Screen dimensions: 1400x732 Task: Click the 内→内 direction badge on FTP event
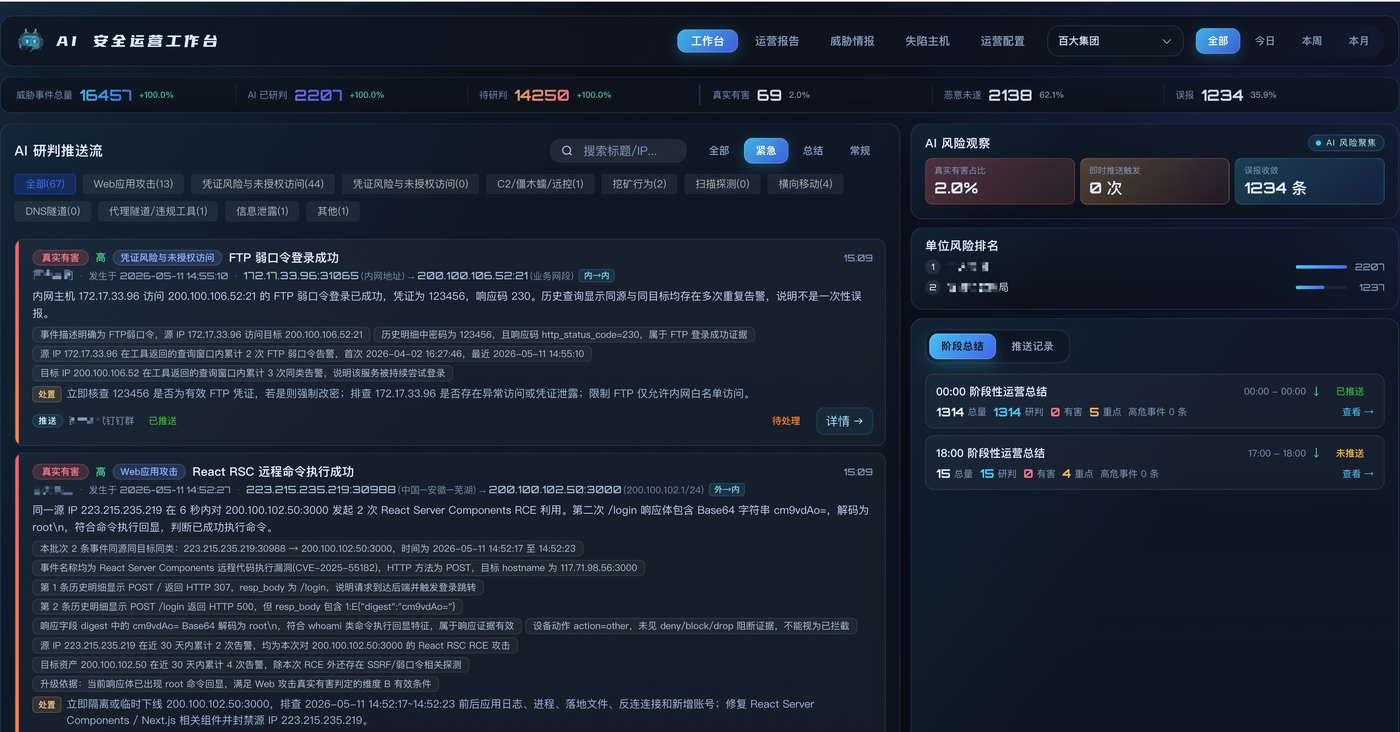pyautogui.click(x=597, y=276)
